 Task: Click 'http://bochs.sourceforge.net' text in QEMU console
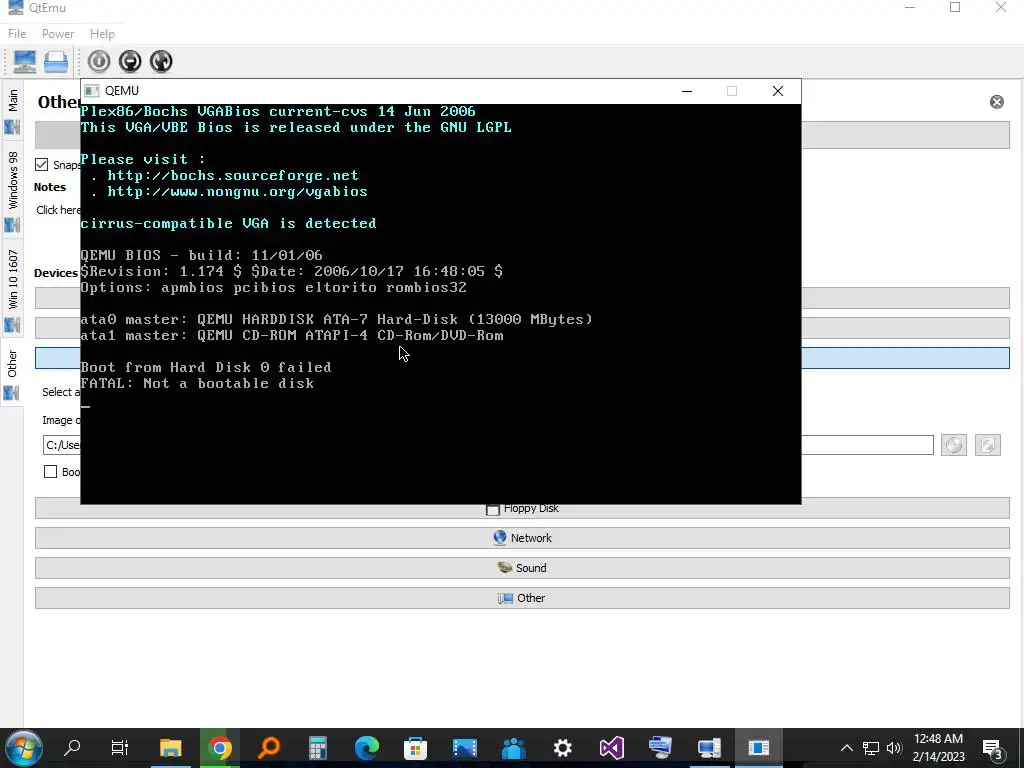tap(232, 176)
